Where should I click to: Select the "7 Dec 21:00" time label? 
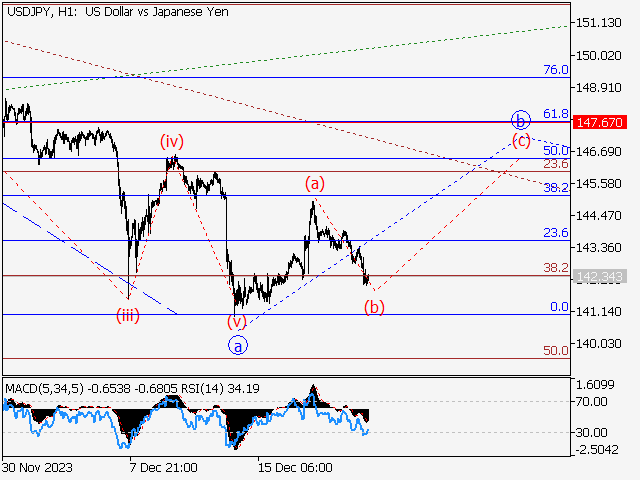tap(163, 467)
